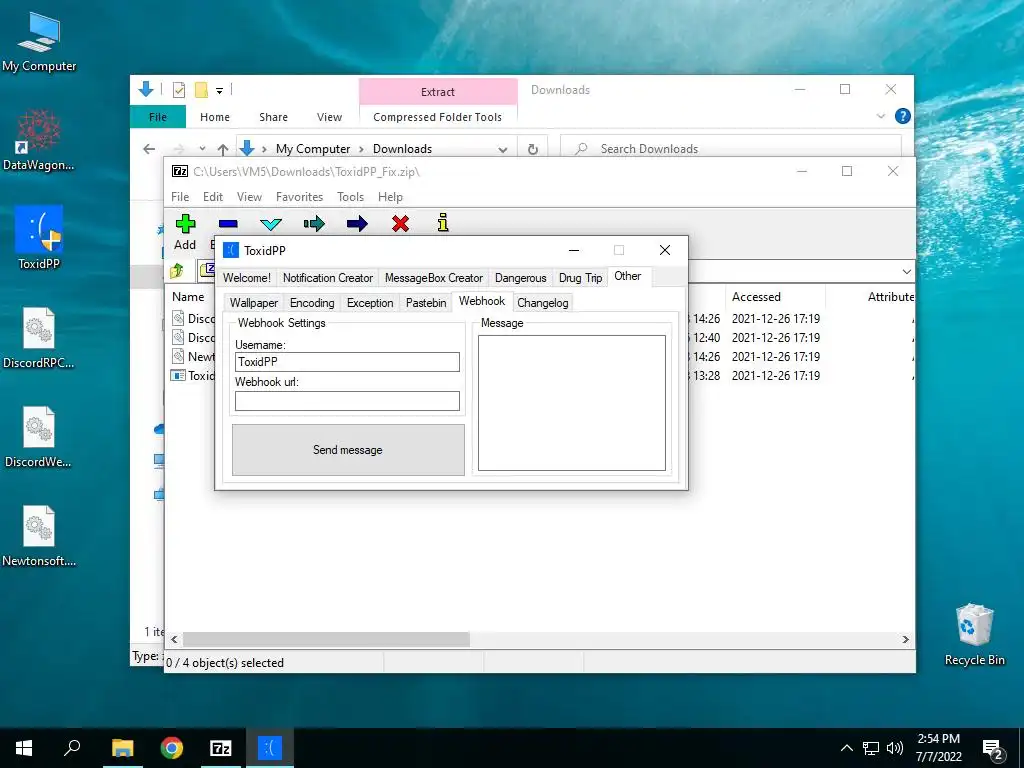The image size is (1024, 768).
Task: Click the Search Downloads box
Action: 731,149
